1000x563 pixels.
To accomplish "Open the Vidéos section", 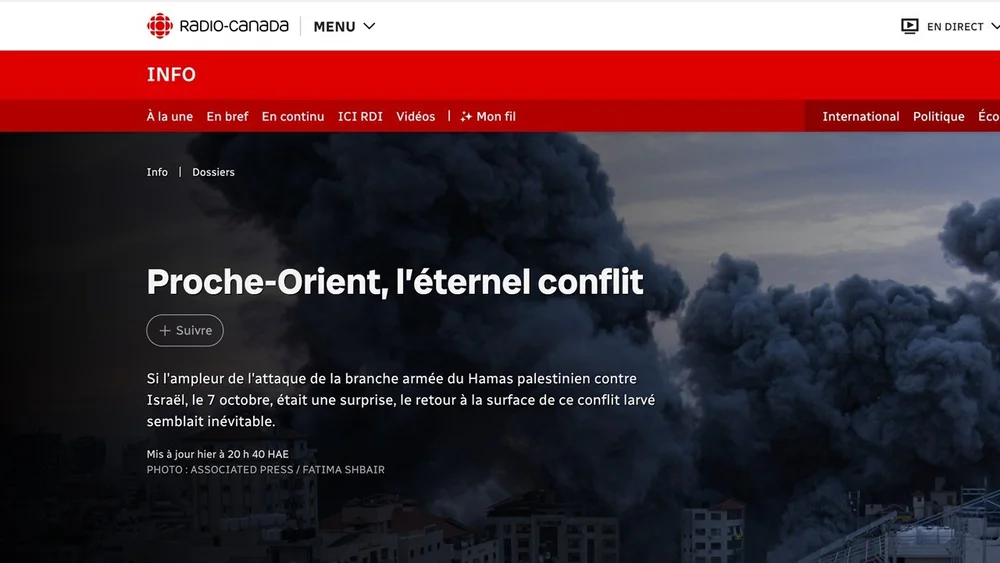I will pyautogui.click(x=415, y=117).
